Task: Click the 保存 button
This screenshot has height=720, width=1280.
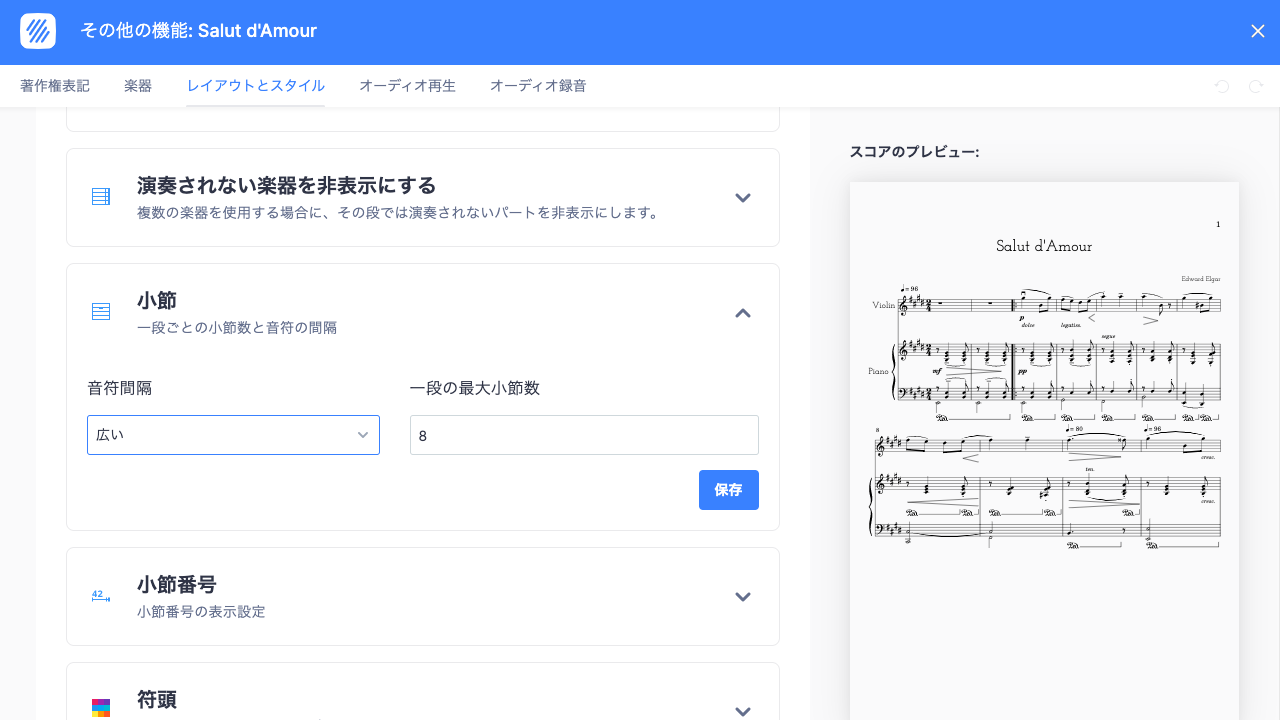Action: [728, 489]
